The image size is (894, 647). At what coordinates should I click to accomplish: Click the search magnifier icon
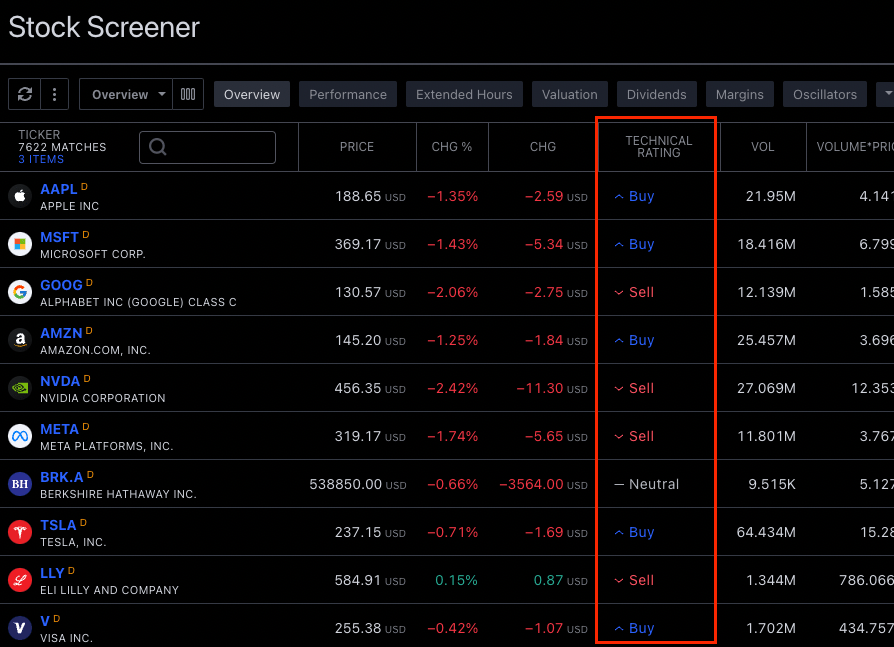[x=158, y=147]
